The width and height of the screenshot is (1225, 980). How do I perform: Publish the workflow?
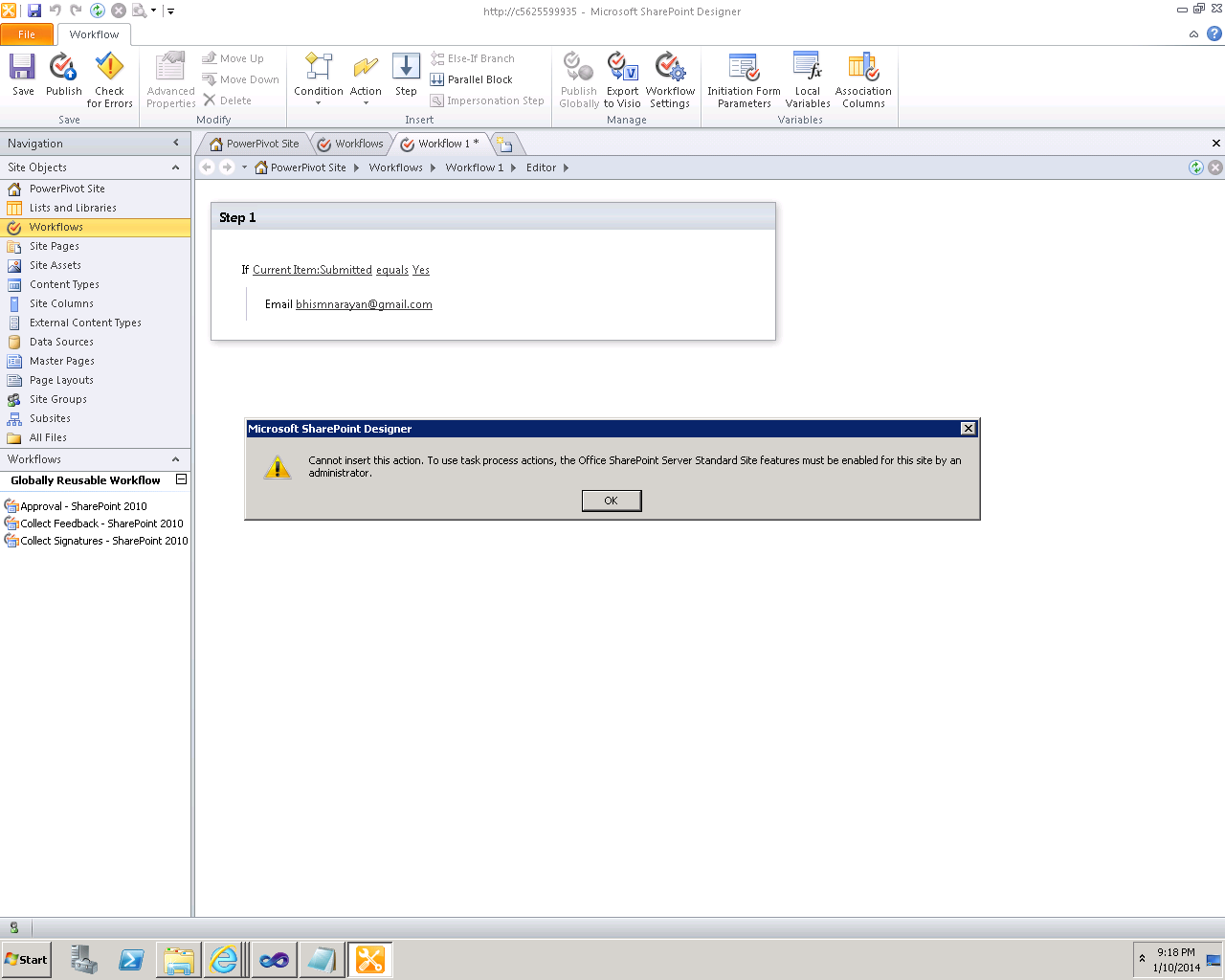63,75
